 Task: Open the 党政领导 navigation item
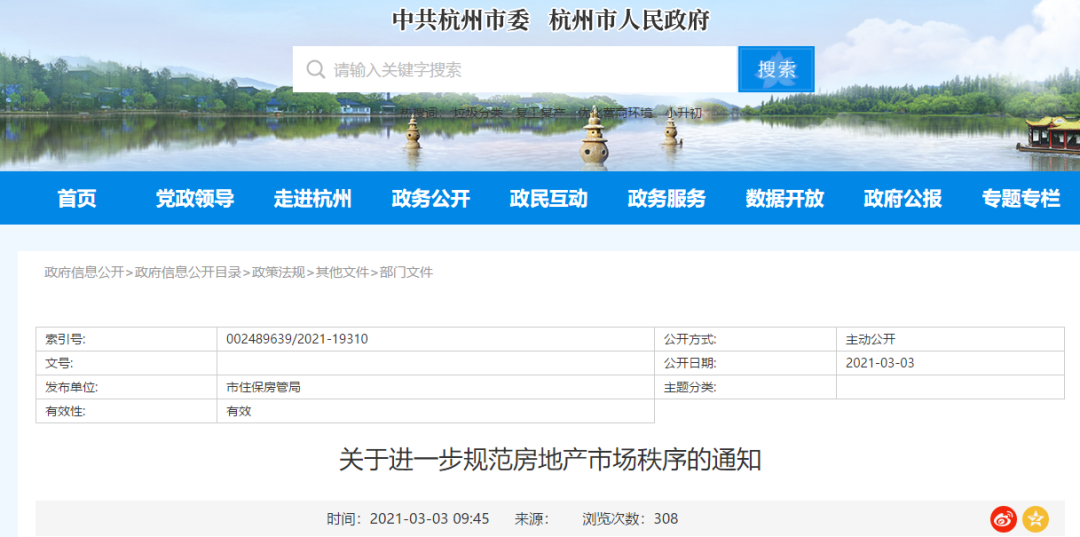(x=195, y=198)
